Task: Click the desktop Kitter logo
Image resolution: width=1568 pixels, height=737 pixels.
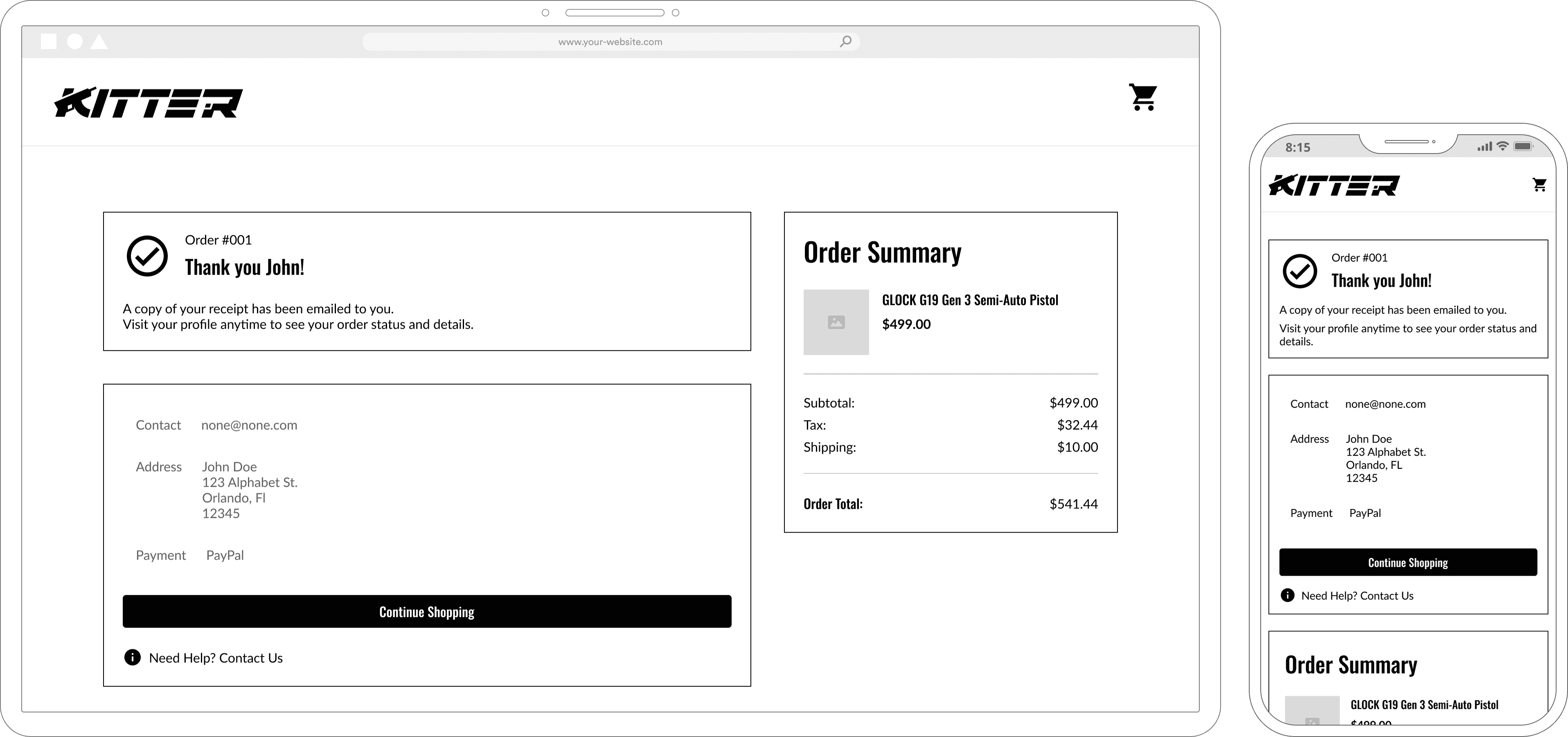Action: (149, 102)
